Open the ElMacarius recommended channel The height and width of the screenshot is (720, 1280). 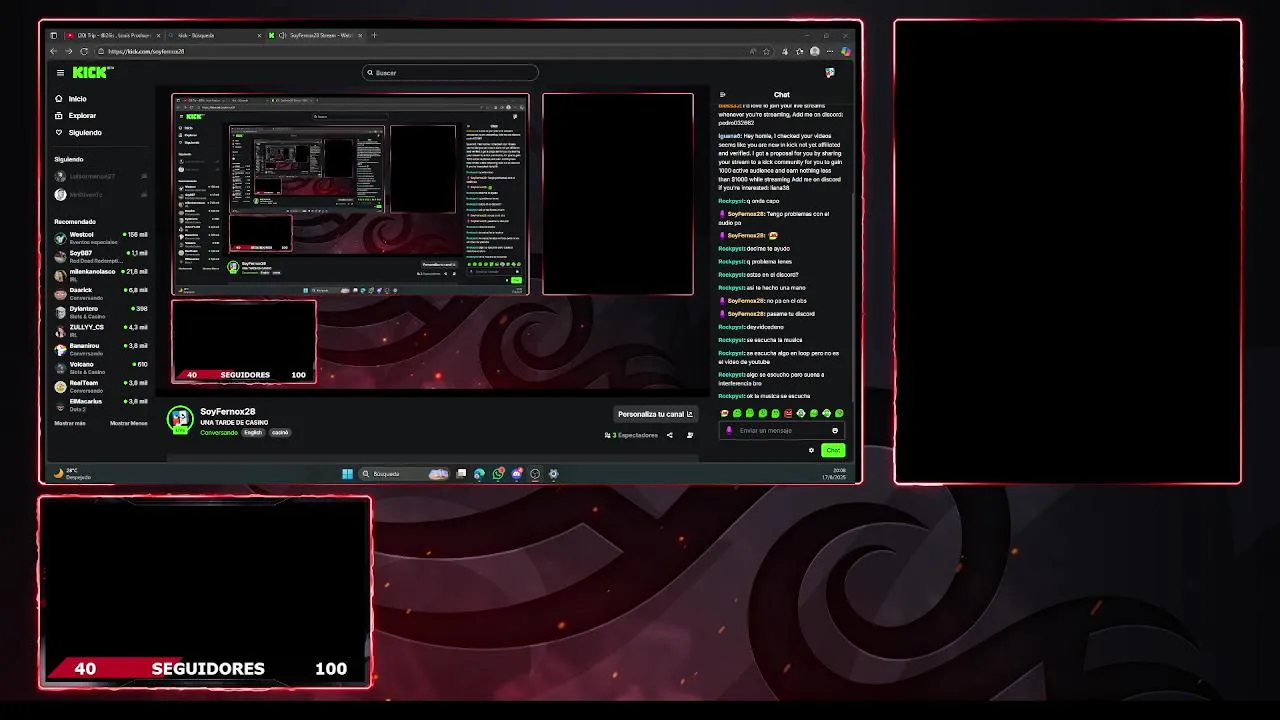[x=101, y=404]
